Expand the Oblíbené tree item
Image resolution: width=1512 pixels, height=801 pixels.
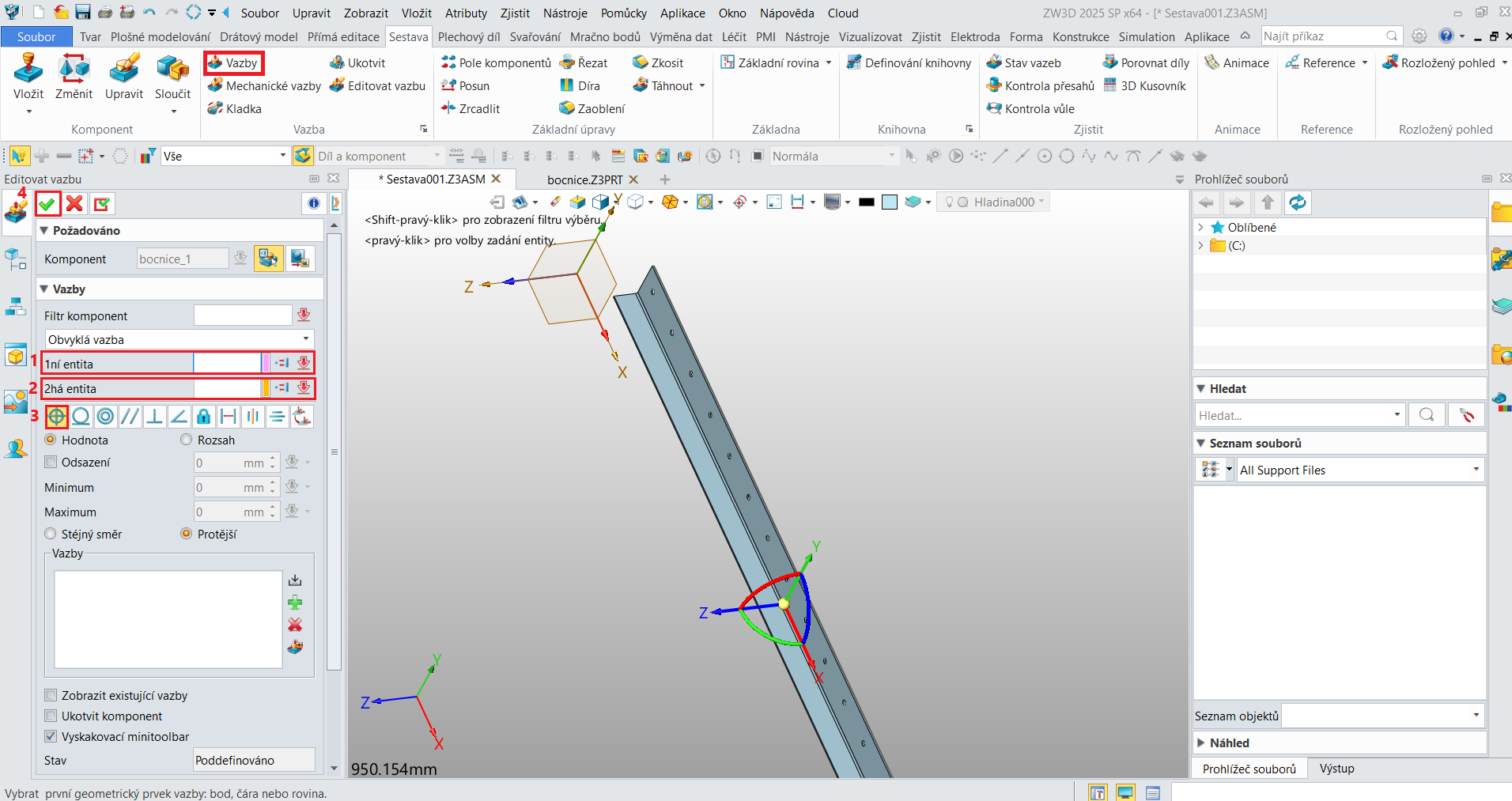[x=1201, y=228]
